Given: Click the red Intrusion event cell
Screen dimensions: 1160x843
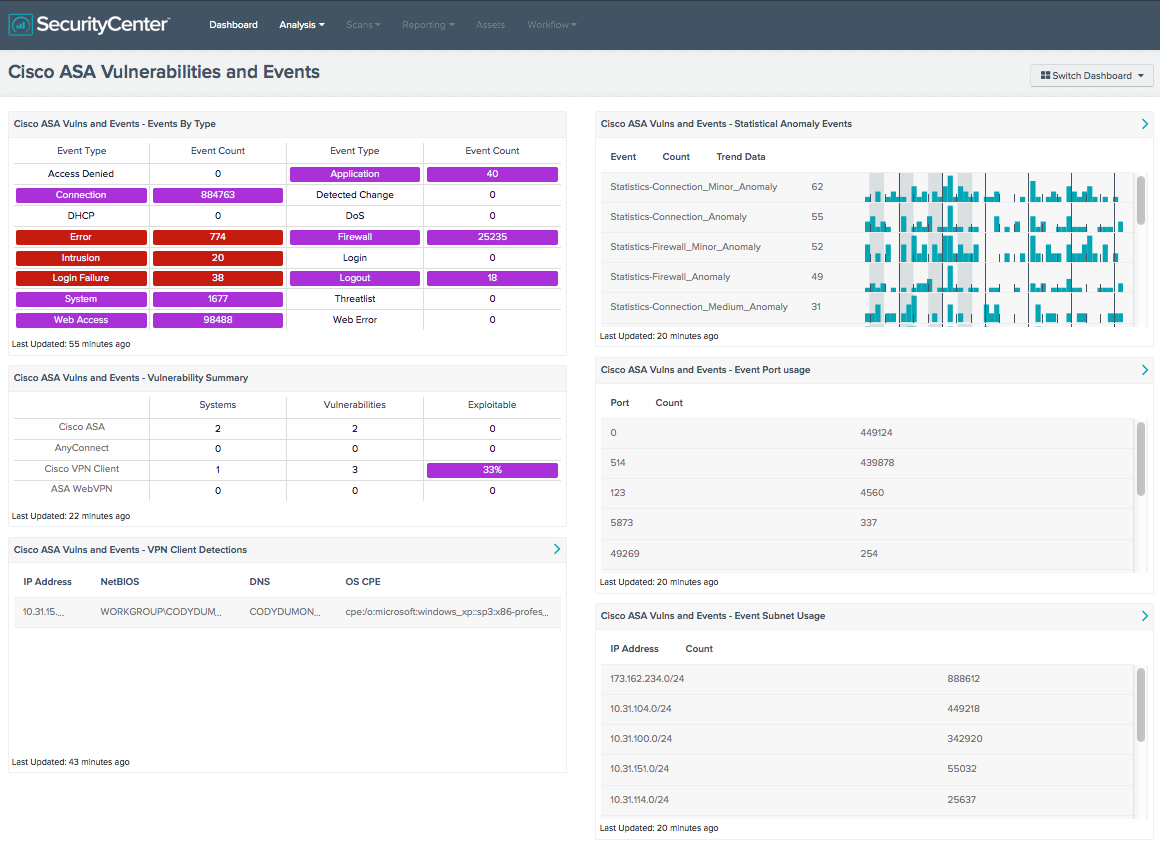Looking at the screenshot, I should (81, 258).
